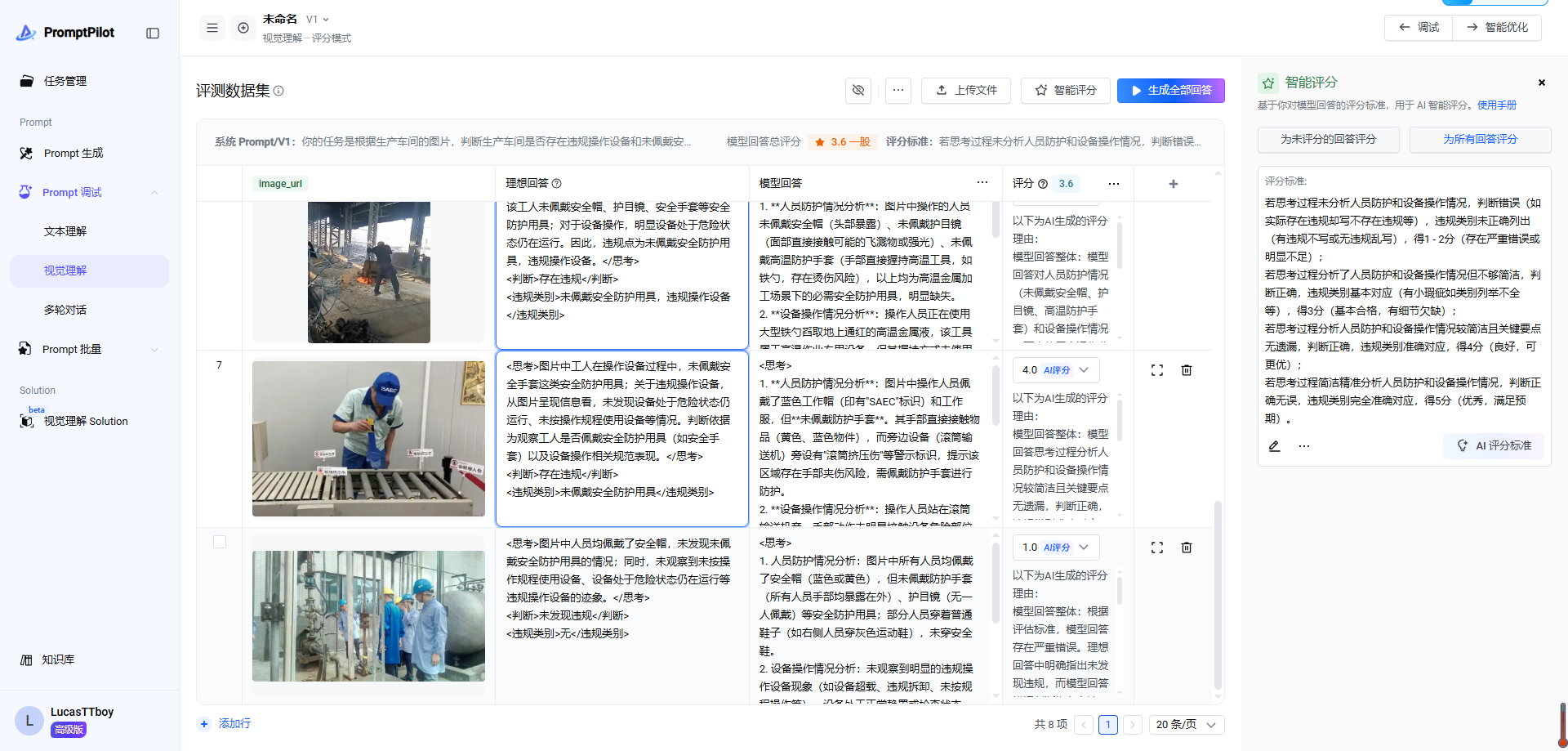Open the 使用手册 link
Viewport: 1568px width, 751px height.
[x=1496, y=105]
